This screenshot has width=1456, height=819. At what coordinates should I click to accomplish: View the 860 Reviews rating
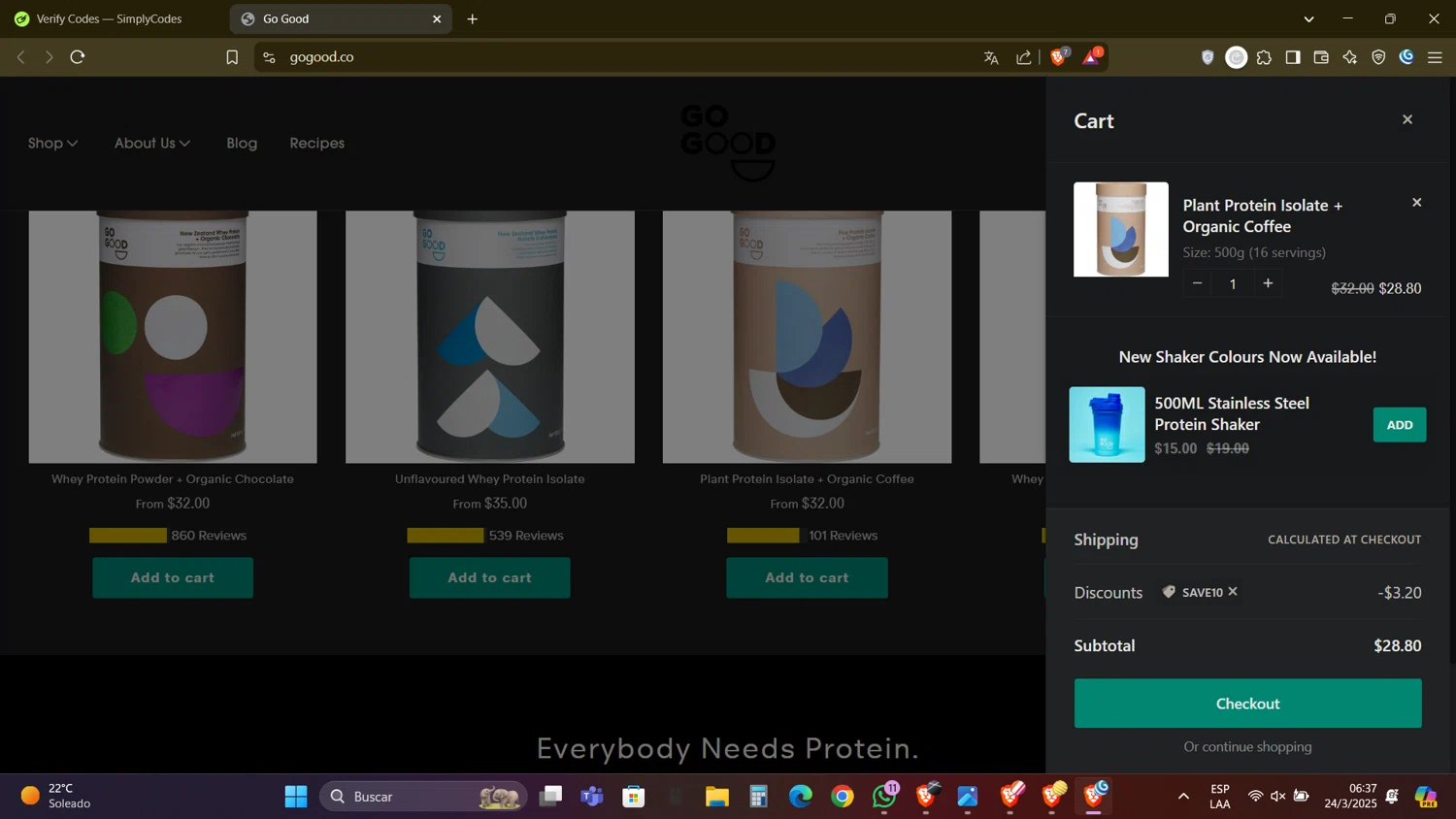(x=168, y=536)
